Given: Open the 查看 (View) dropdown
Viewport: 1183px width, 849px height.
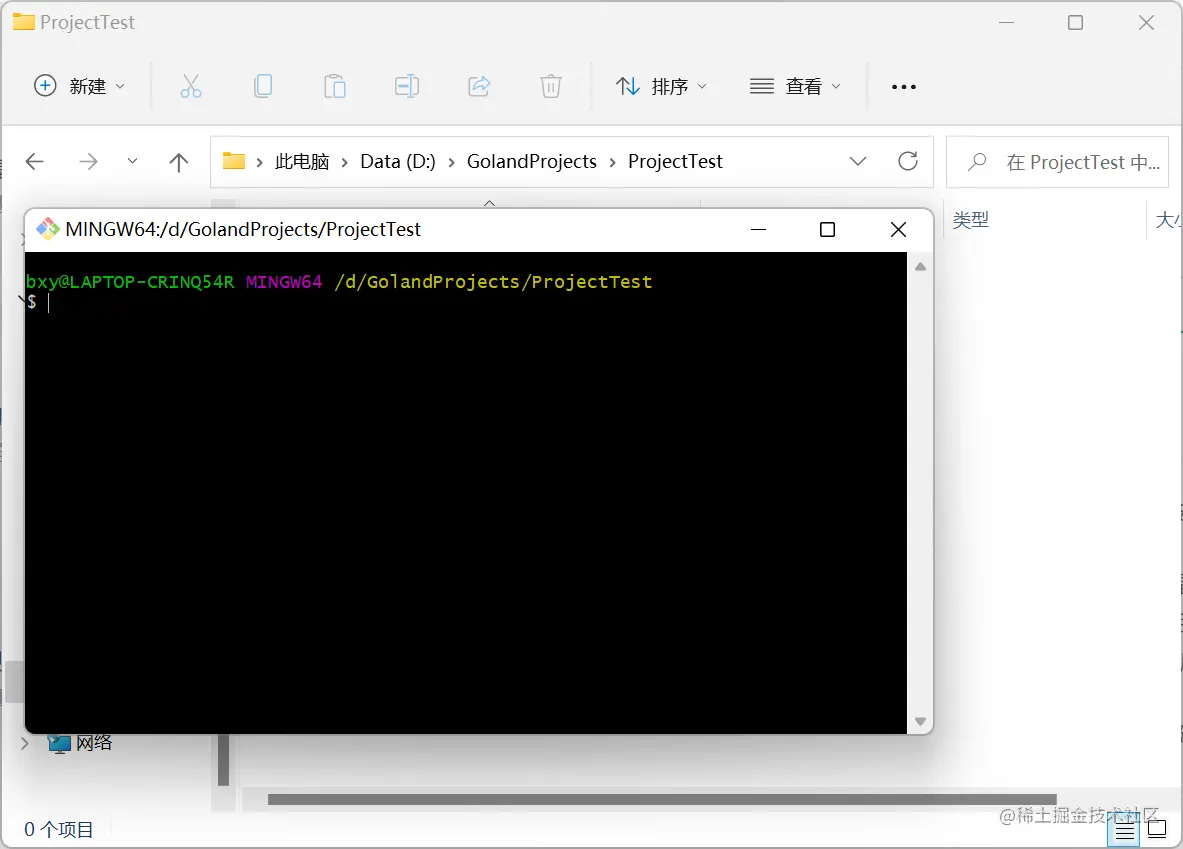Looking at the screenshot, I should [x=795, y=86].
